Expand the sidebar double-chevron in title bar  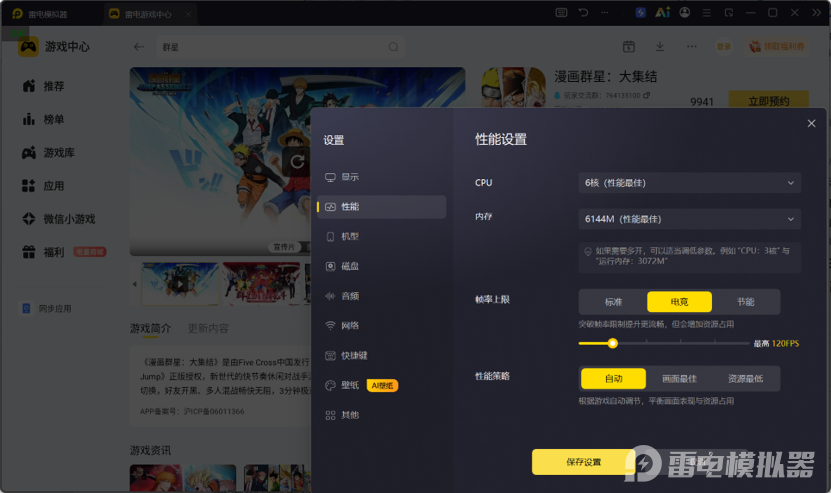816,13
